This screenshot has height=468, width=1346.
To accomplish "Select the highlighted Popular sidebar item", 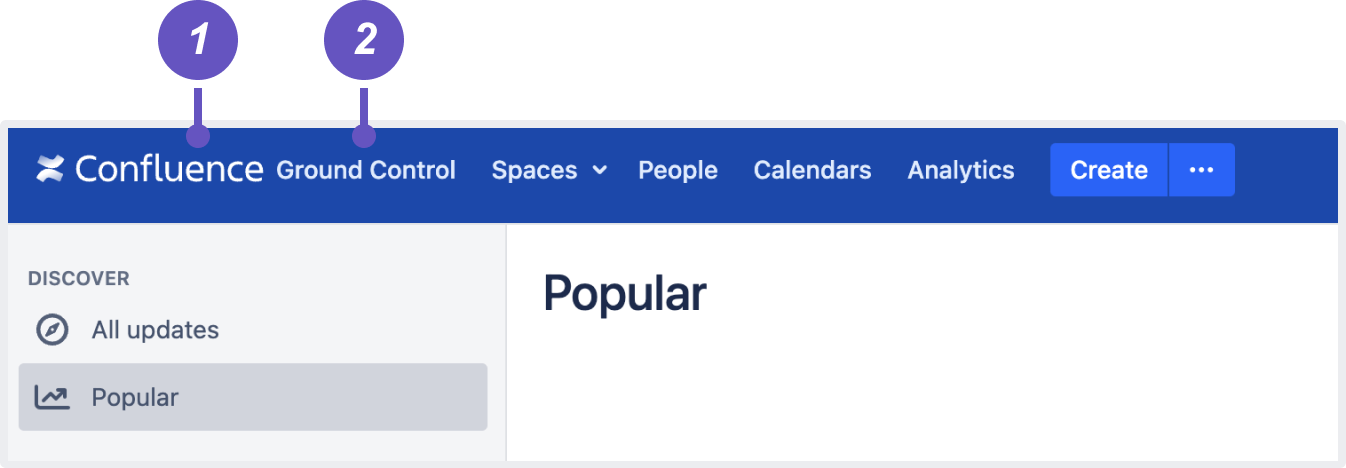I will 253,397.
